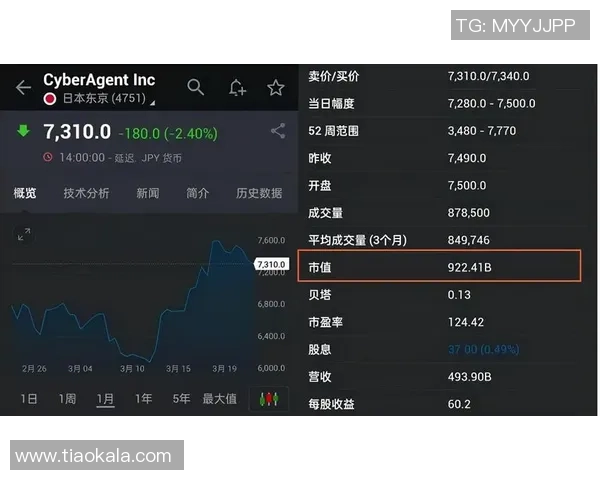
Task: Click beta value 0.13
Action: [459, 295]
